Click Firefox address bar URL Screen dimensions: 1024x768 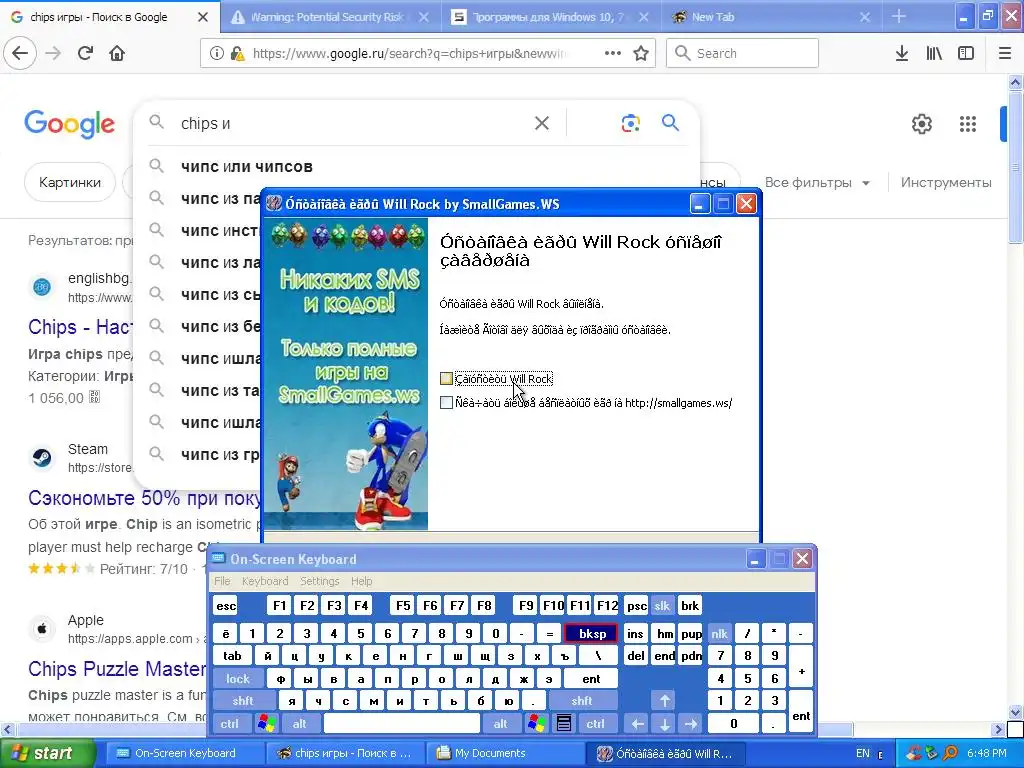coord(411,53)
